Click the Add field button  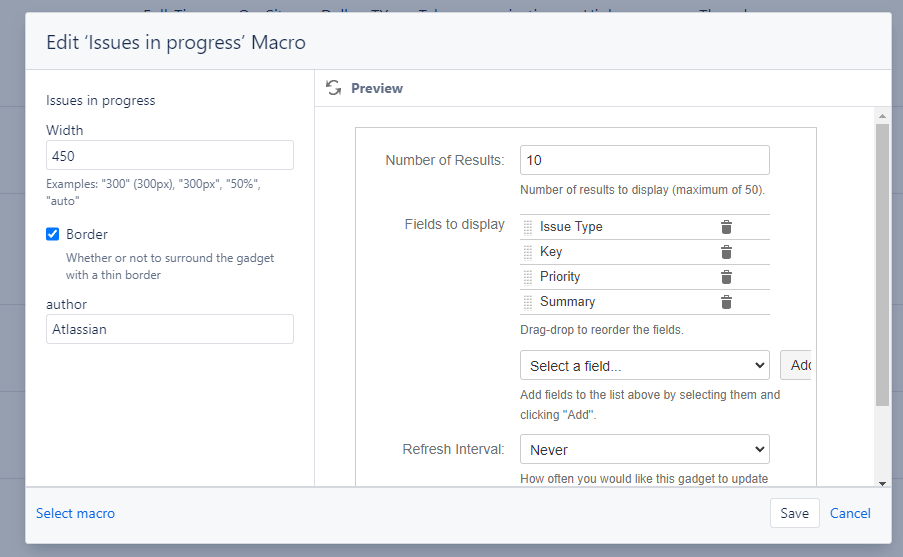(796, 365)
